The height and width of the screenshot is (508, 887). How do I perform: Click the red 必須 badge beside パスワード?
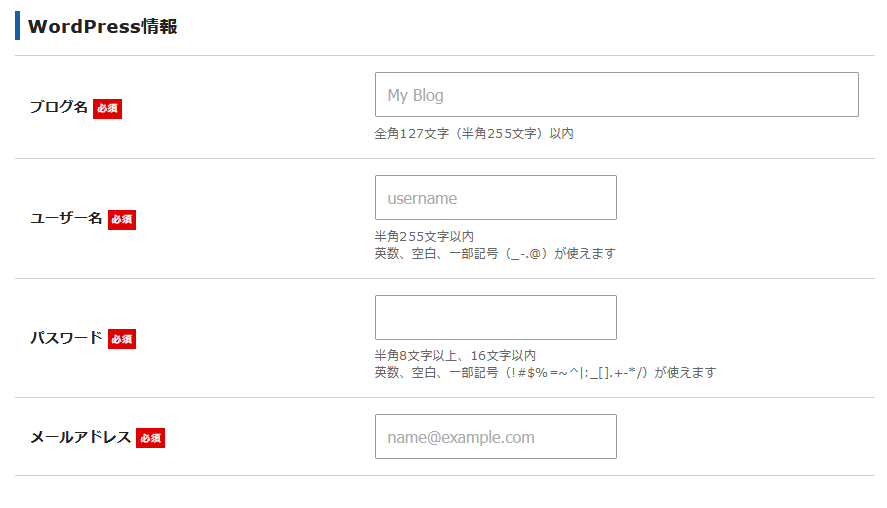coord(122,339)
